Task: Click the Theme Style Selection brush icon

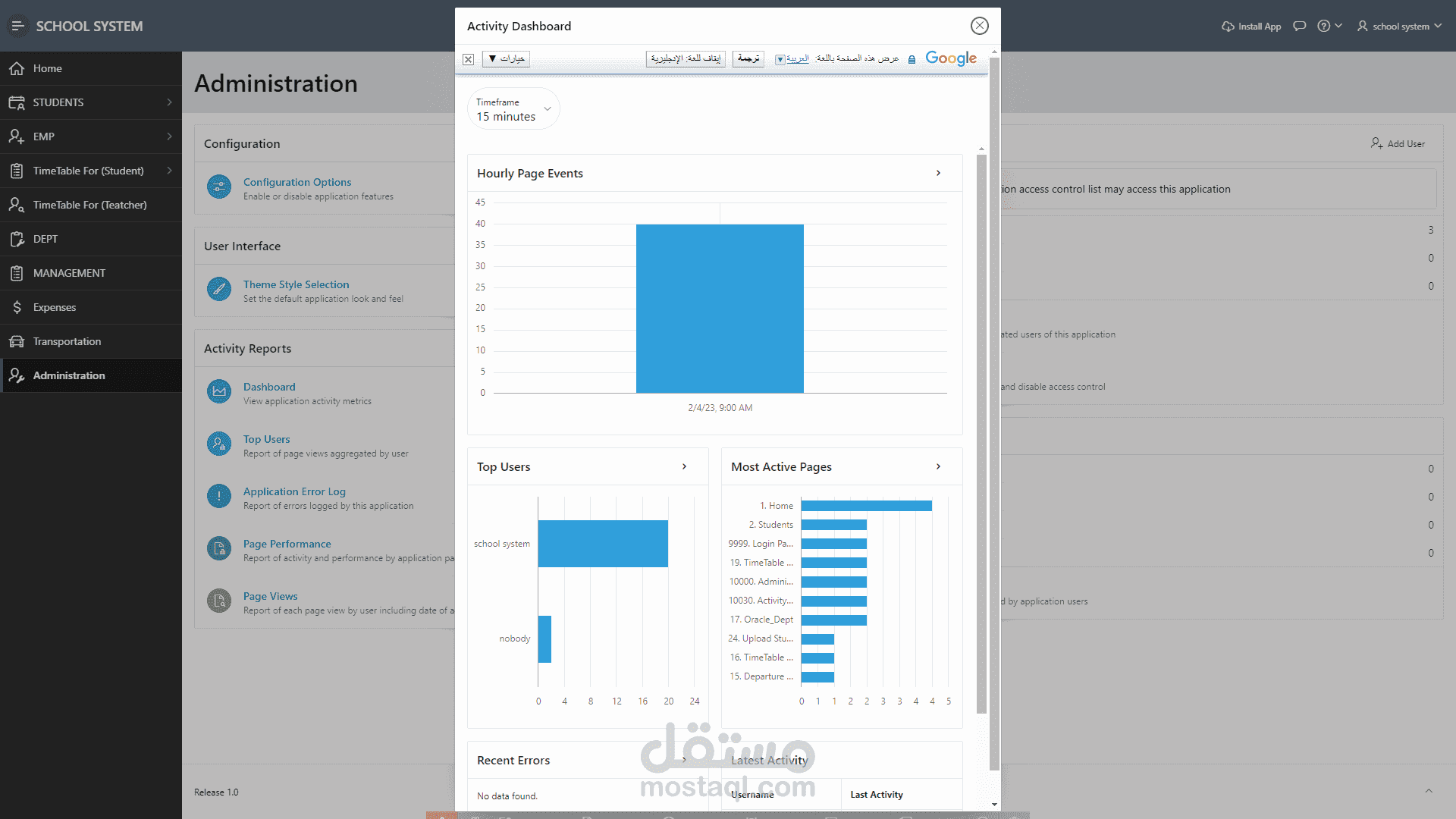Action: 219,289
